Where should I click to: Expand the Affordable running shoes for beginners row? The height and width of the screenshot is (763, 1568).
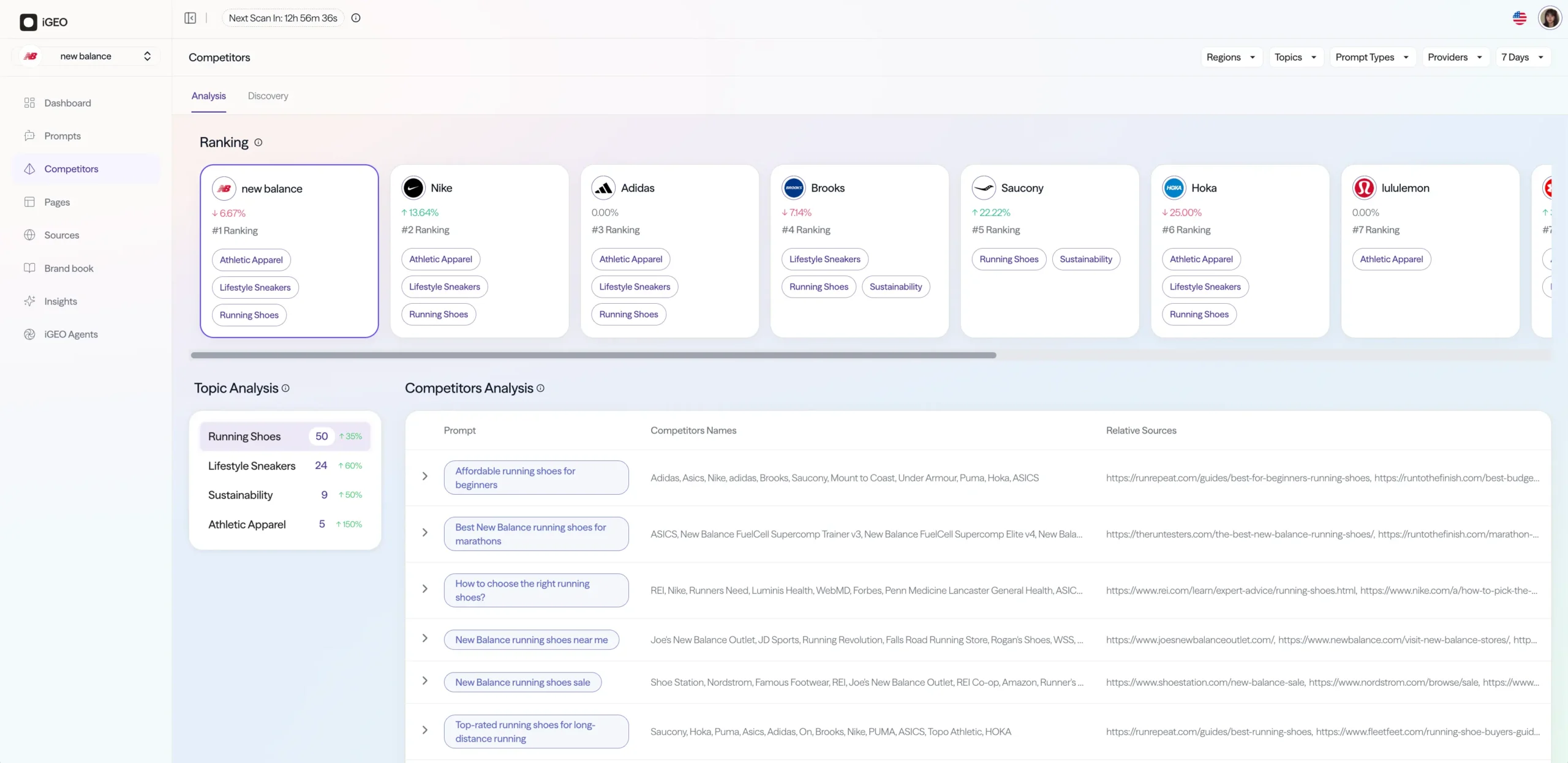pos(425,476)
